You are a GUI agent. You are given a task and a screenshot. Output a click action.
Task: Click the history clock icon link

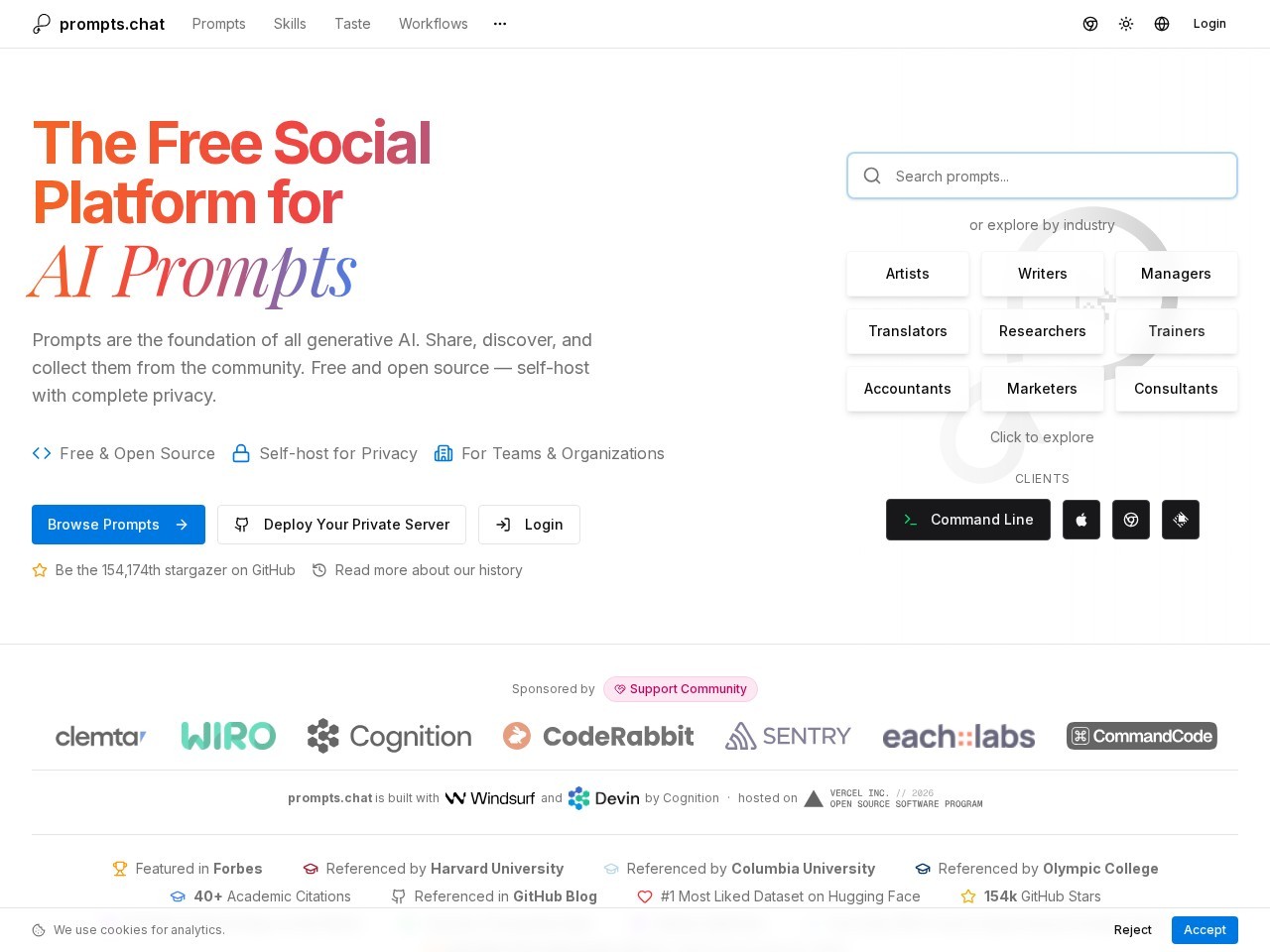319,570
